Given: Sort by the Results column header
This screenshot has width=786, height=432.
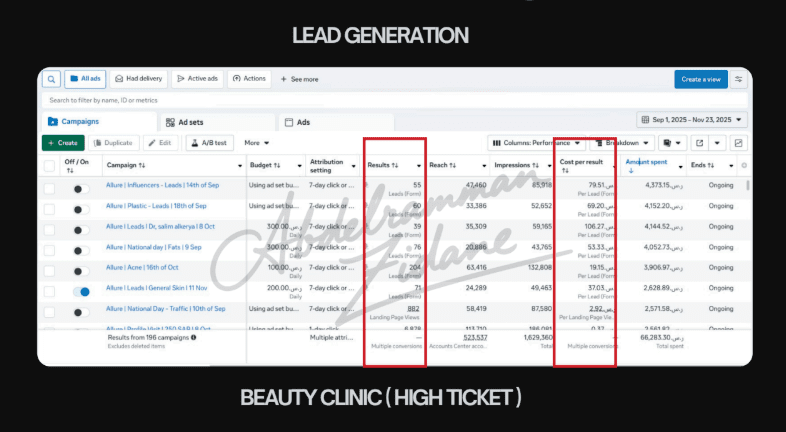Looking at the screenshot, I should pos(383,165).
